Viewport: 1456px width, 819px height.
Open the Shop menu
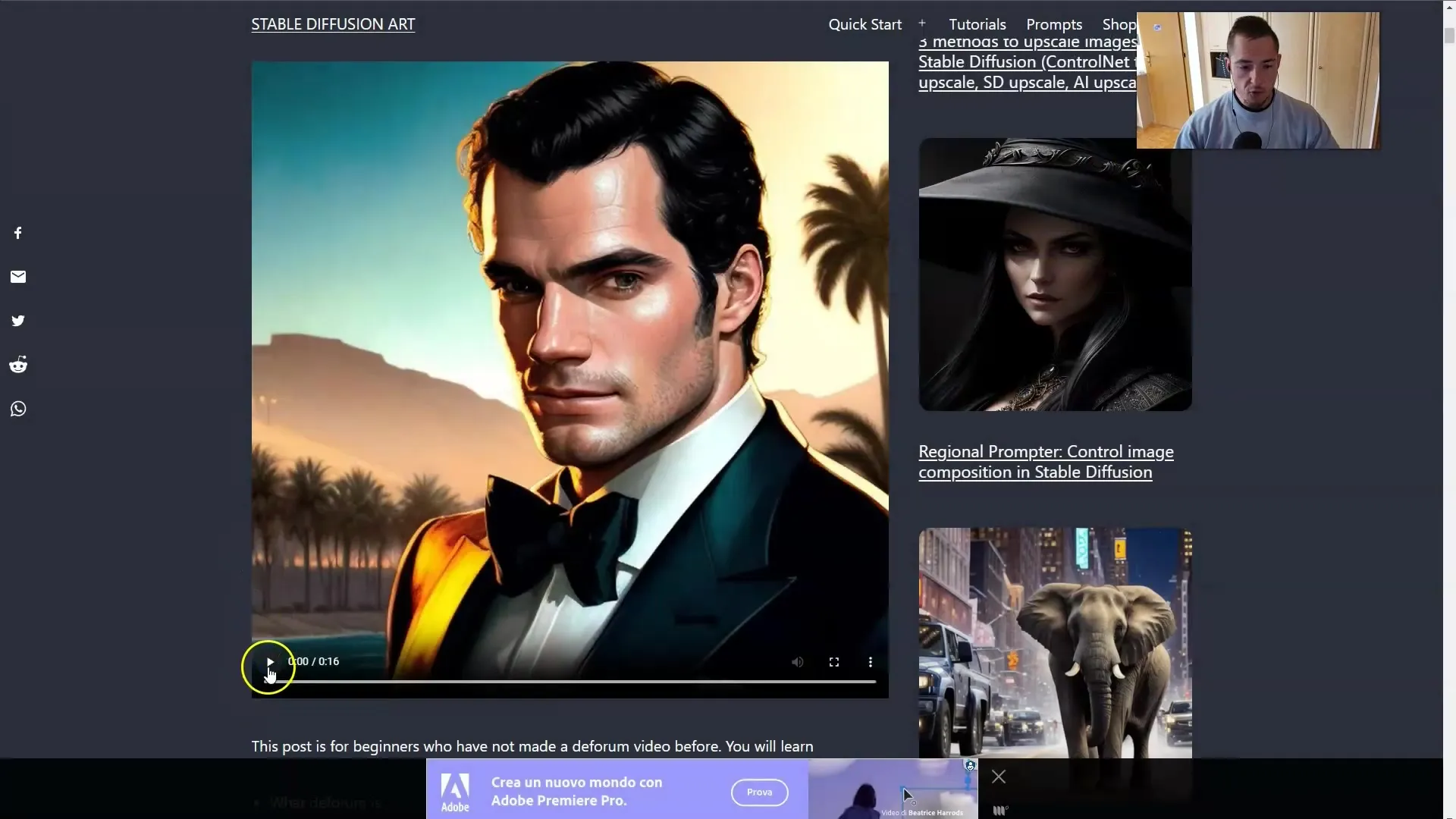pyautogui.click(x=1119, y=24)
